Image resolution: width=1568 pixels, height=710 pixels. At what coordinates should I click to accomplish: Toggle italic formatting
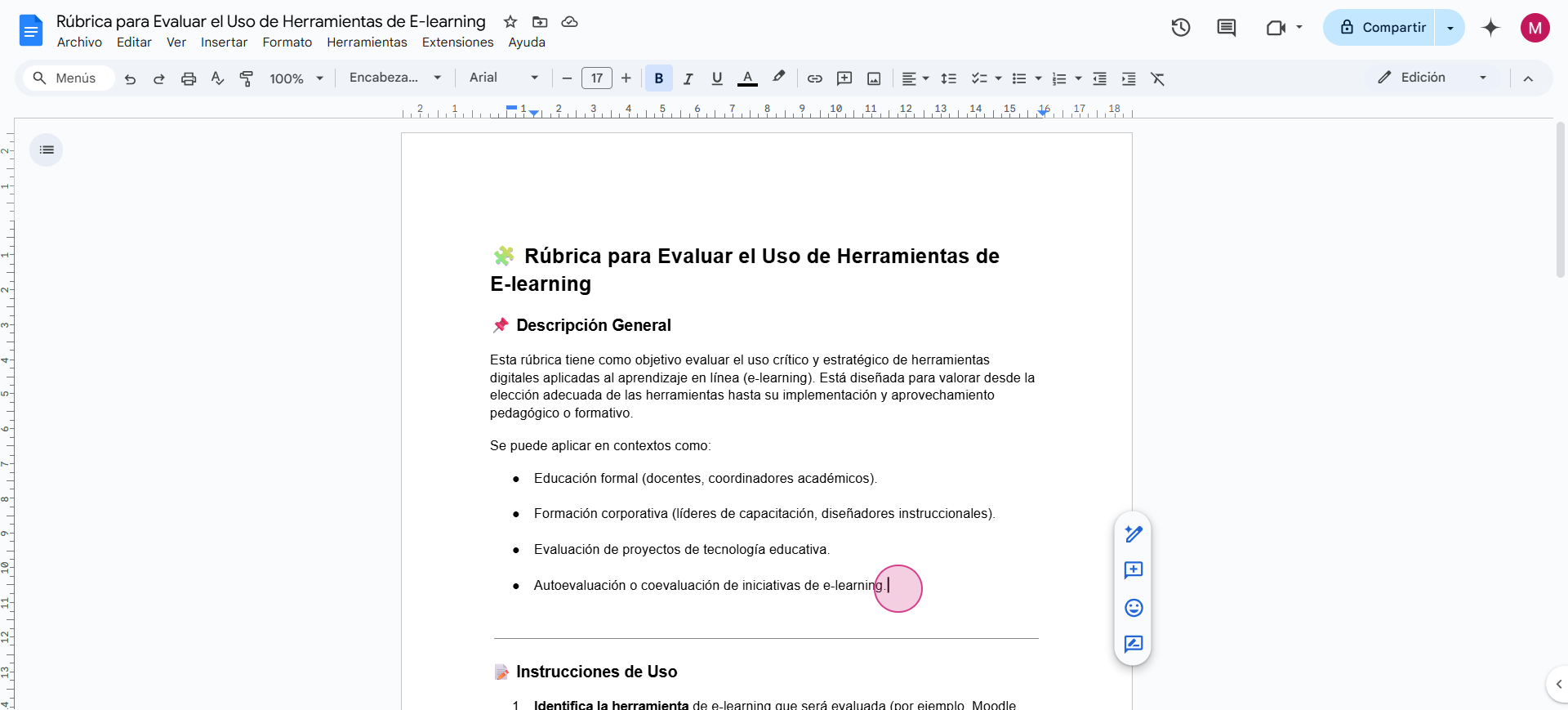pyautogui.click(x=688, y=78)
